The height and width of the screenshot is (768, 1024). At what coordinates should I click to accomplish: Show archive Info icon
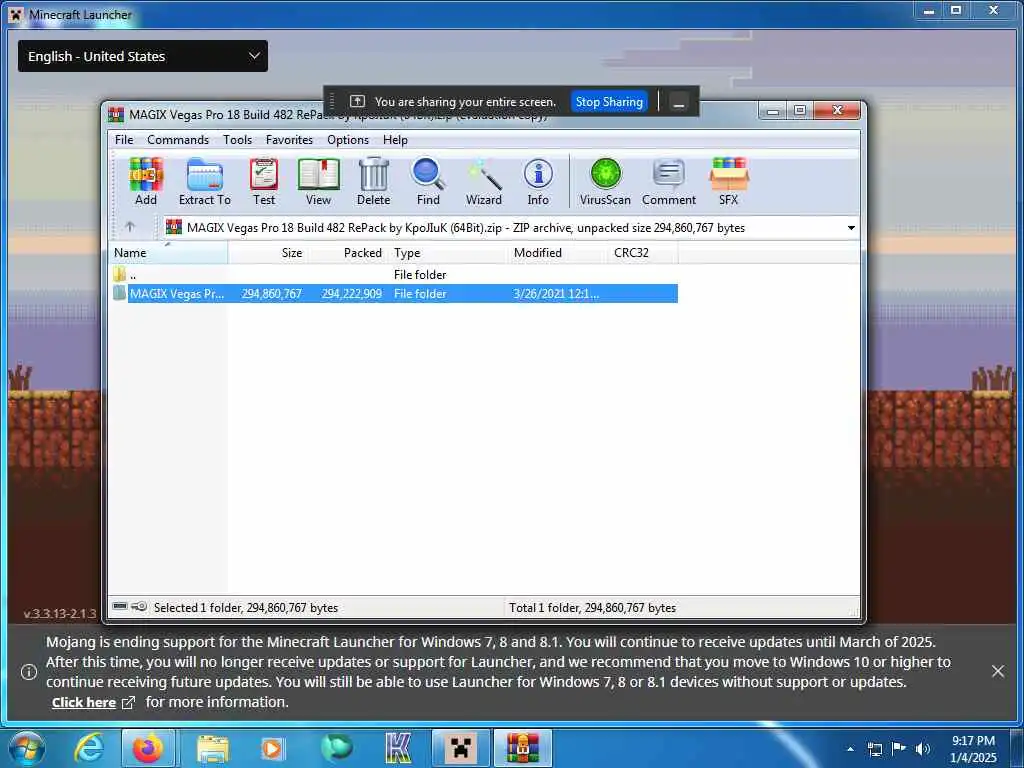tap(538, 182)
